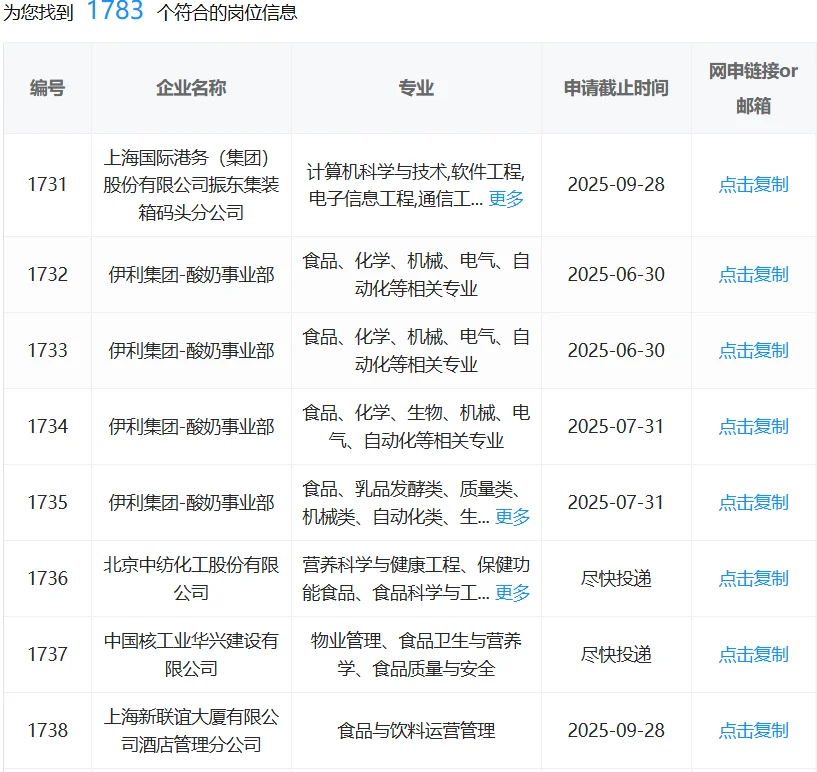Click the 企业名称 column header
Viewport: 817px width, 772px height.
(x=191, y=88)
